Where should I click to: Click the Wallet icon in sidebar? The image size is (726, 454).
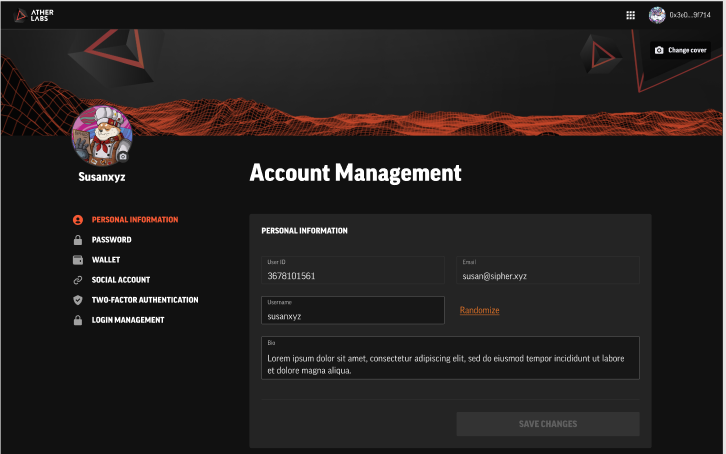click(x=78, y=260)
